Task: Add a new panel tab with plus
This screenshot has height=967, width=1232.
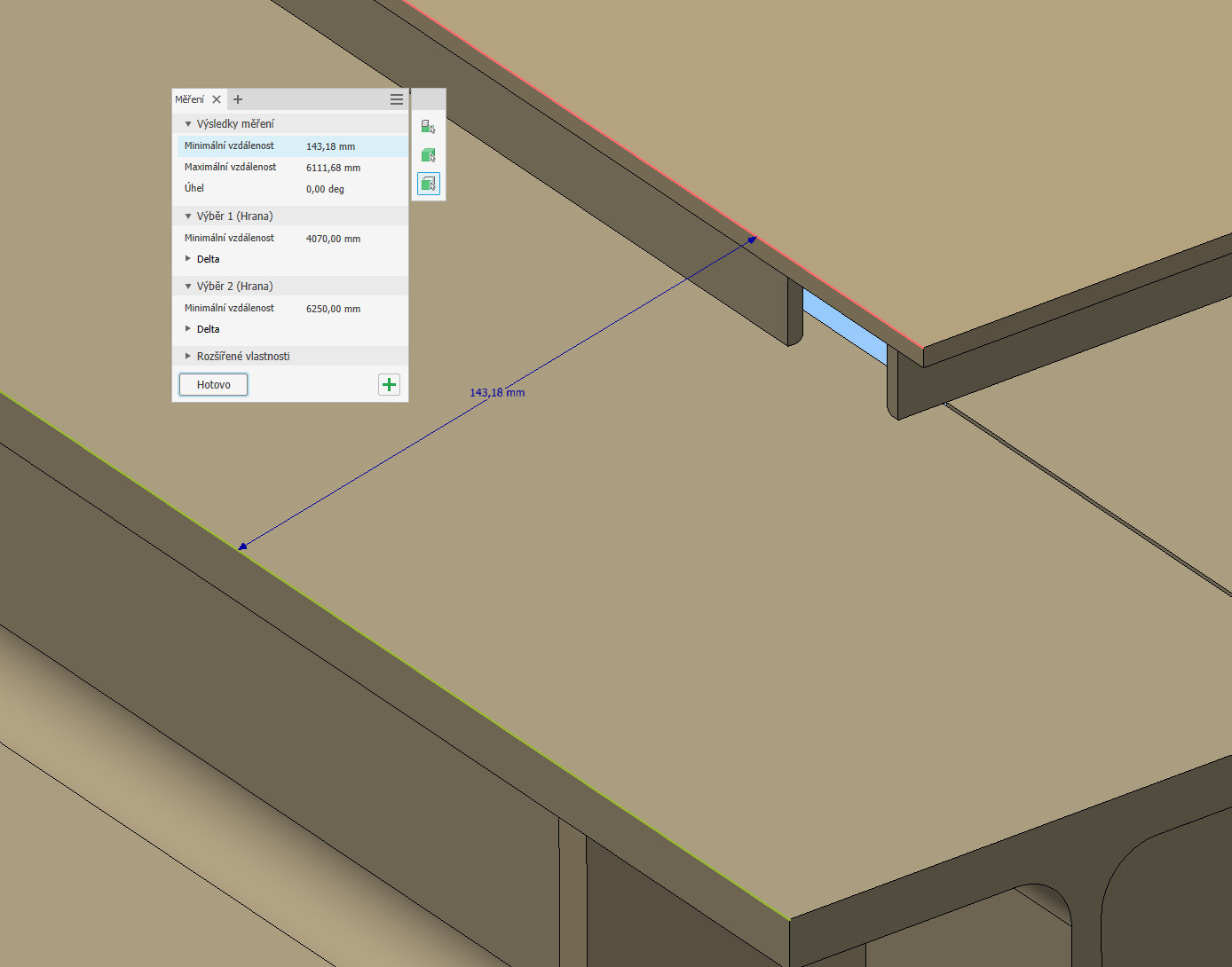Action: pos(238,99)
